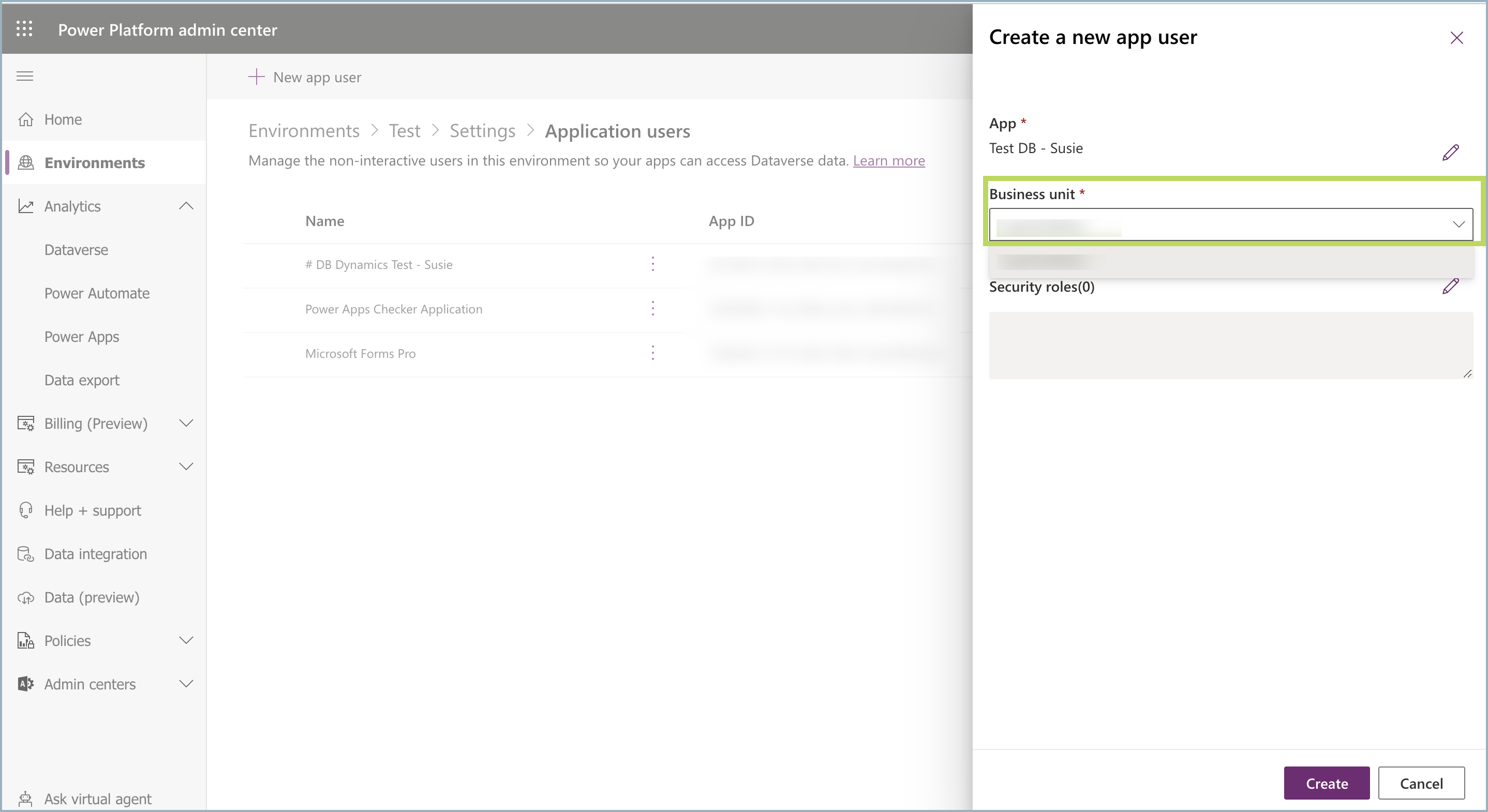Navigate to Environments breadcrumb
The height and width of the screenshot is (812, 1488).
[x=304, y=131]
